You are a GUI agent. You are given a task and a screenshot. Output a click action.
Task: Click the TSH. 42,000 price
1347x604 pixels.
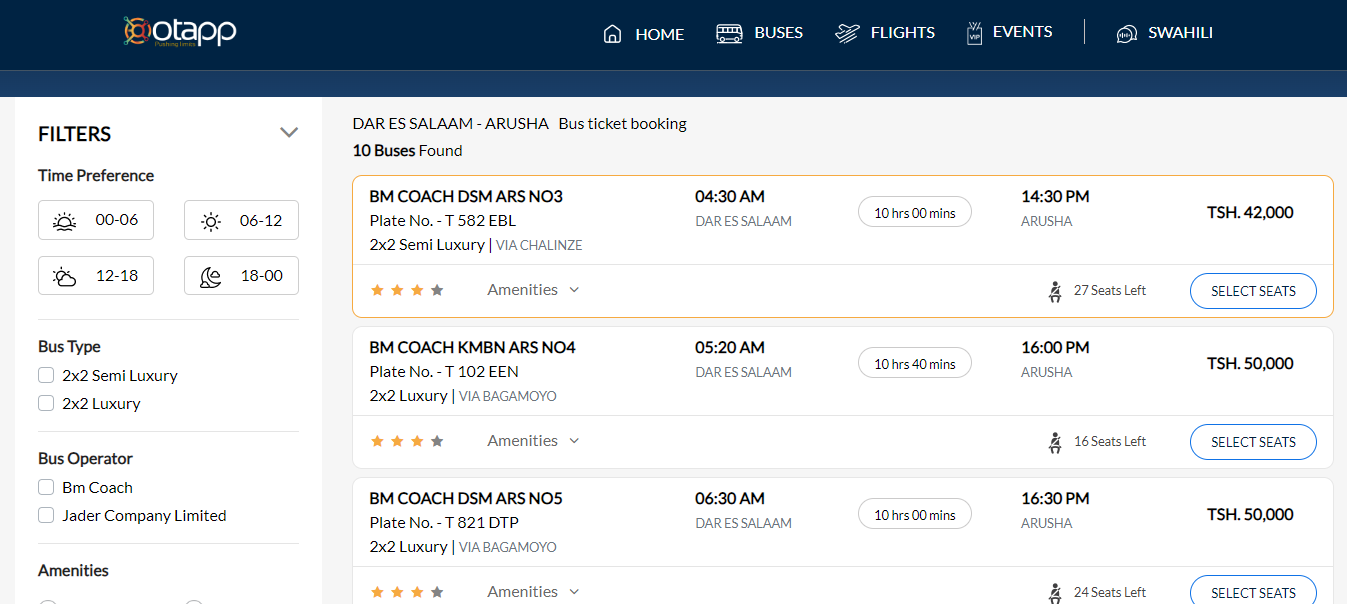coord(1250,213)
